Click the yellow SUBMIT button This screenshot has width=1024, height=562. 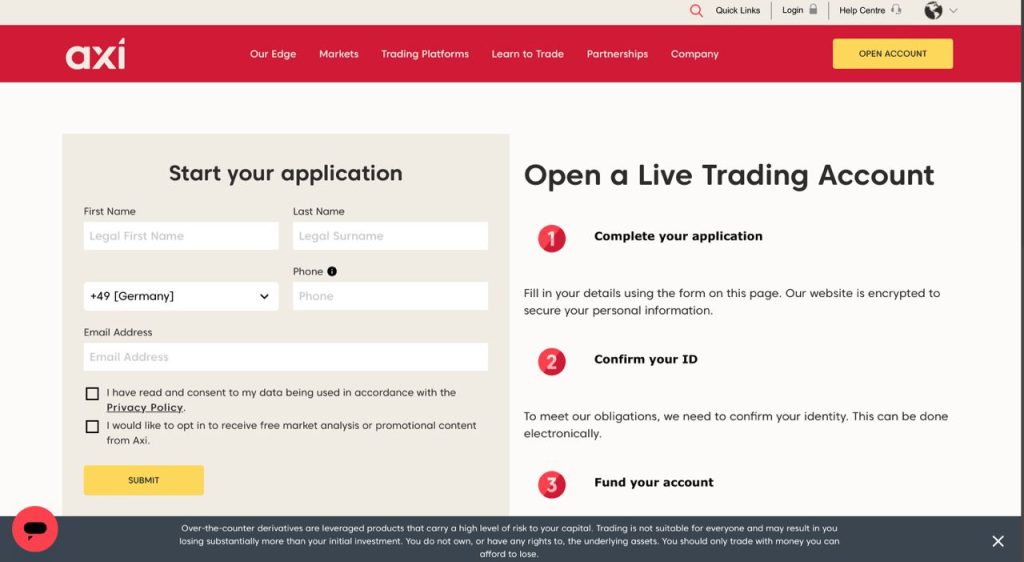[x=143, y=480]
